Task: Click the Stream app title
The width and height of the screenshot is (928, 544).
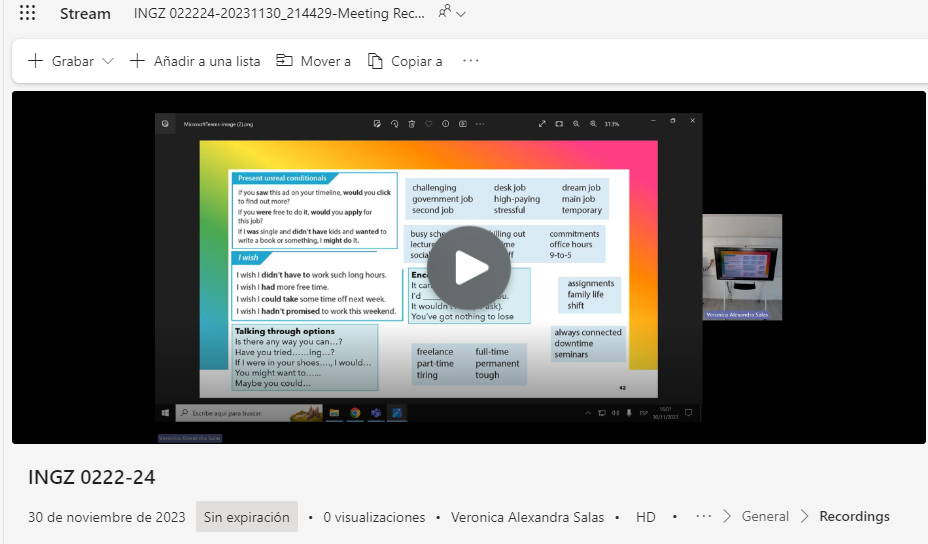Action: (x=85, y=14)
